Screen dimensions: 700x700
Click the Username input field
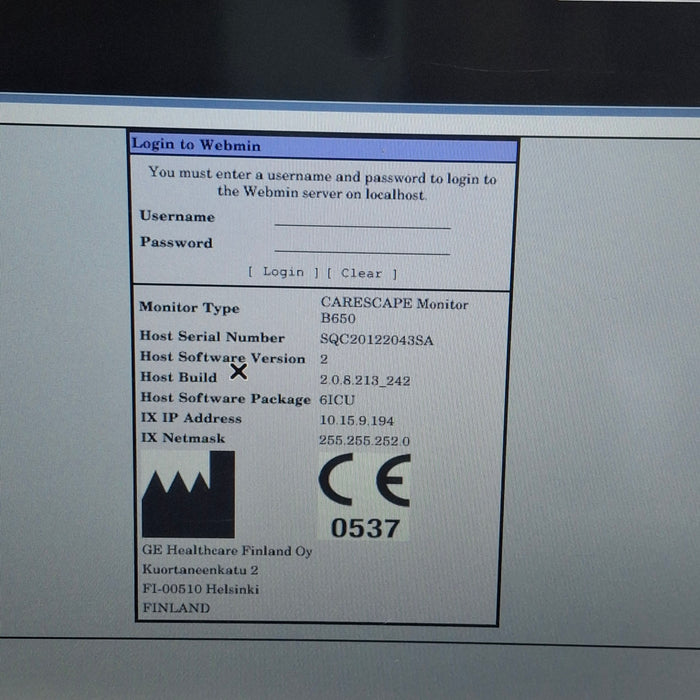(362, 219)
